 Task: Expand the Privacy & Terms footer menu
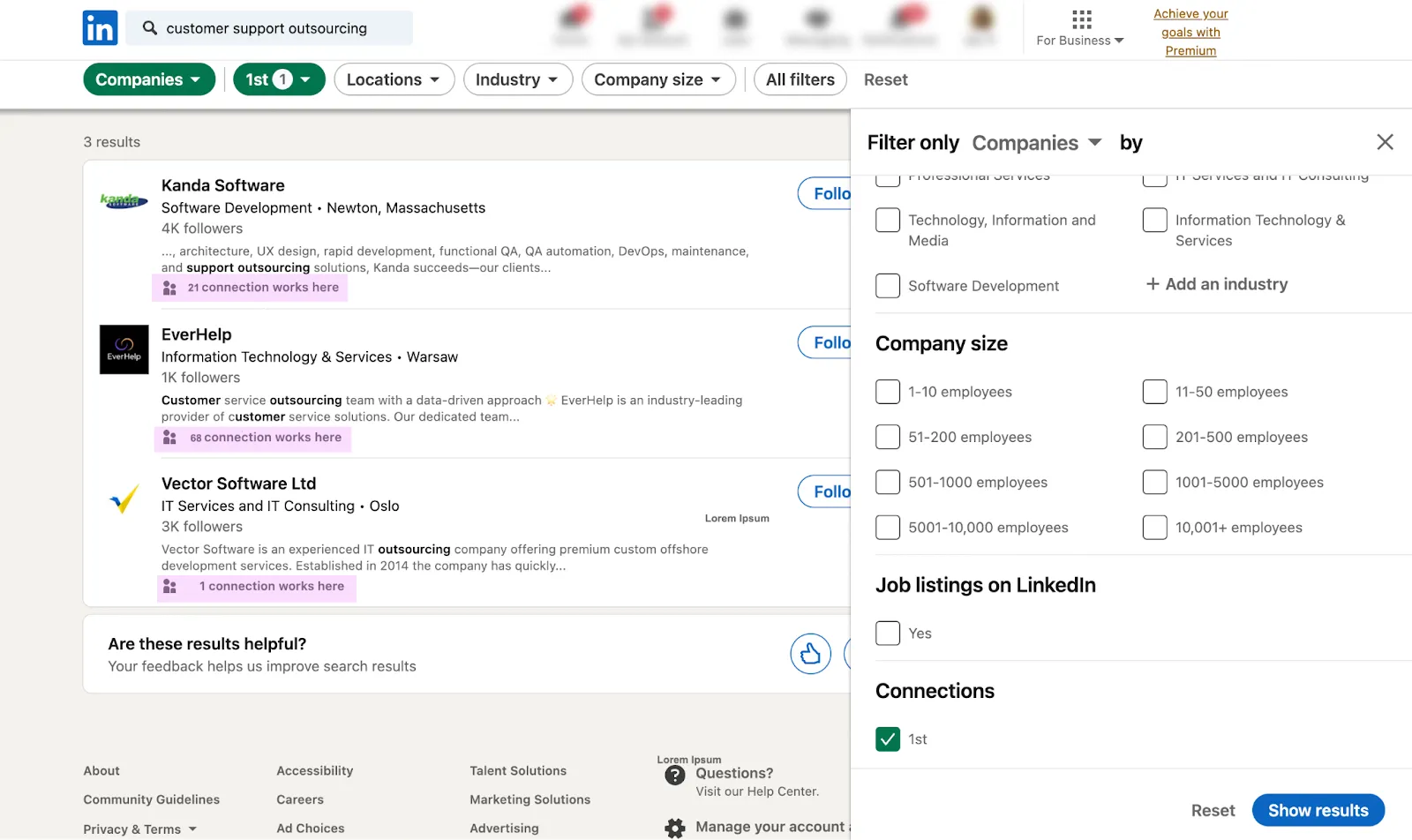(140, 829)
